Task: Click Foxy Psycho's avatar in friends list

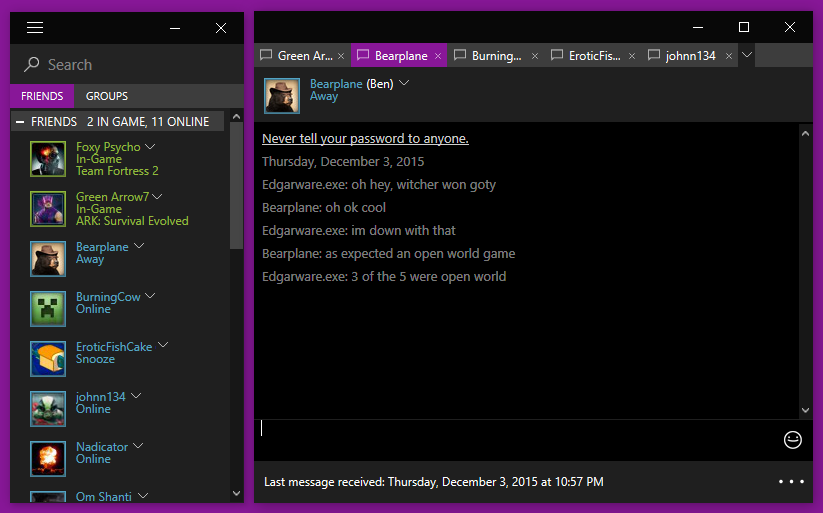Action: [x=47, y=159]
